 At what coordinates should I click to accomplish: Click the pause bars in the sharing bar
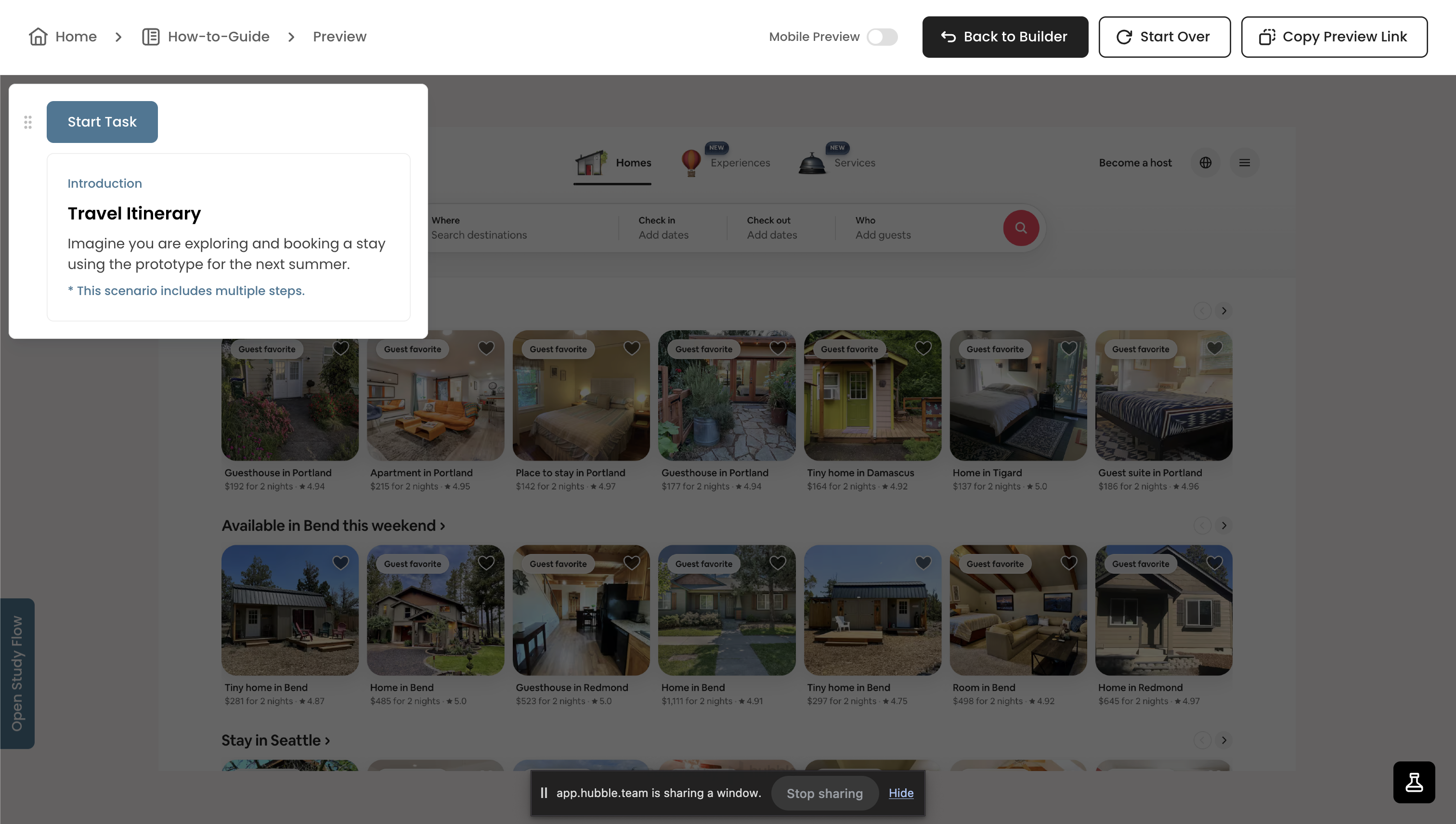coord(544,793)
